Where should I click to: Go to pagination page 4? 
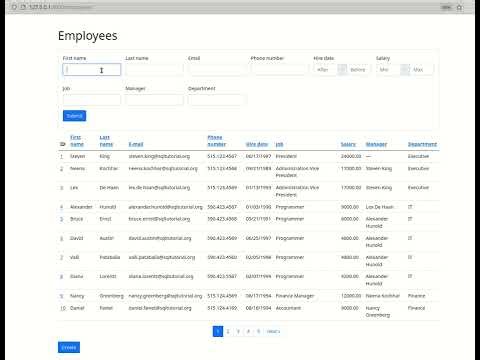[x=248, y=331]
